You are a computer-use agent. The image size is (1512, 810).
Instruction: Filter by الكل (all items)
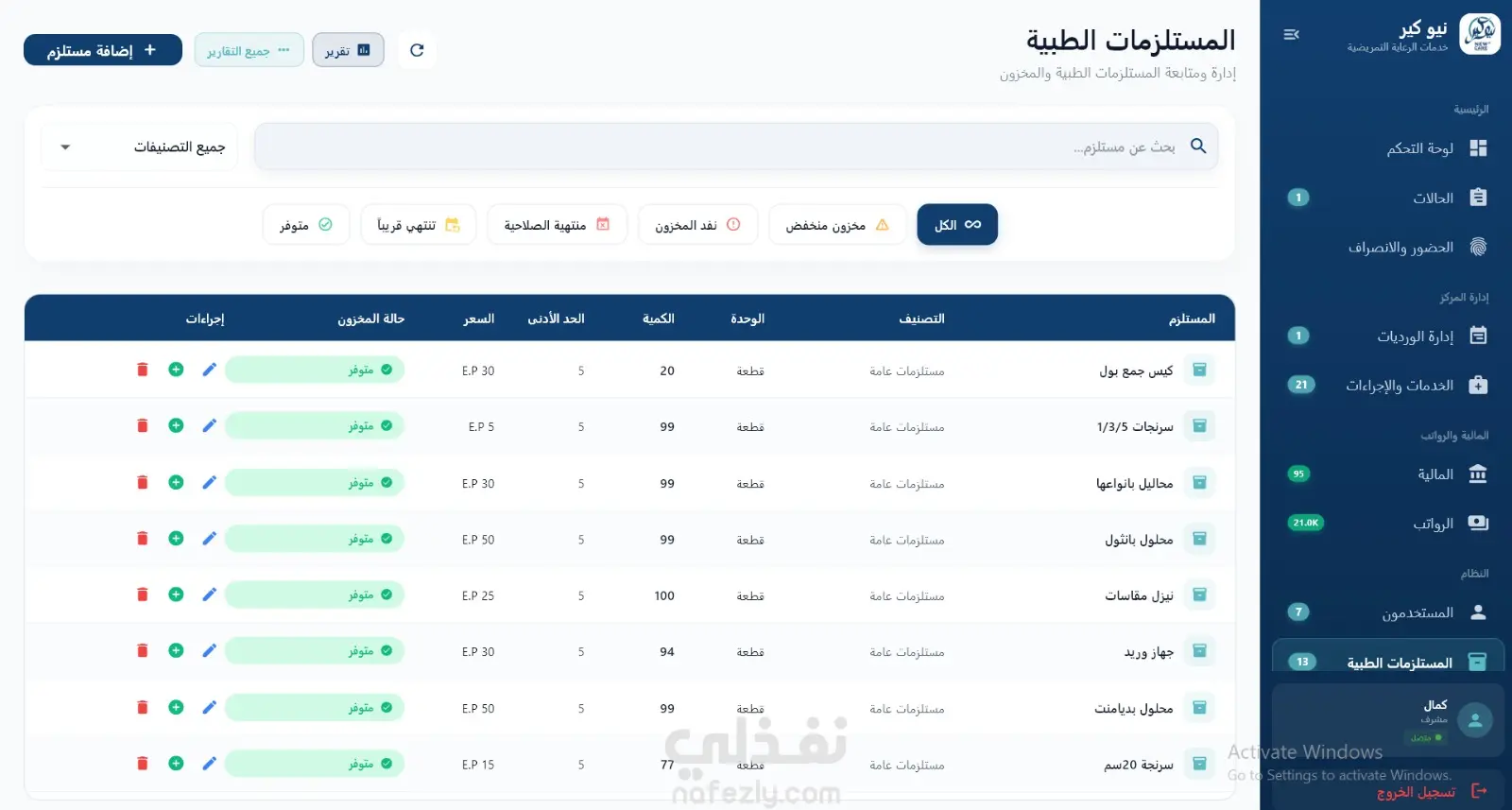(x=957, y=225)
